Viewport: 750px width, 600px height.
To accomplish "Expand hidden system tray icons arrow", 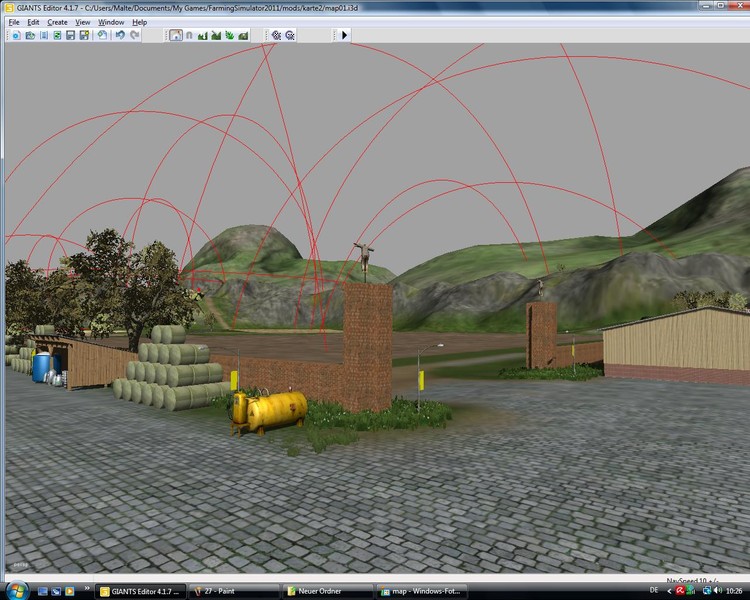I will point(669,591).
